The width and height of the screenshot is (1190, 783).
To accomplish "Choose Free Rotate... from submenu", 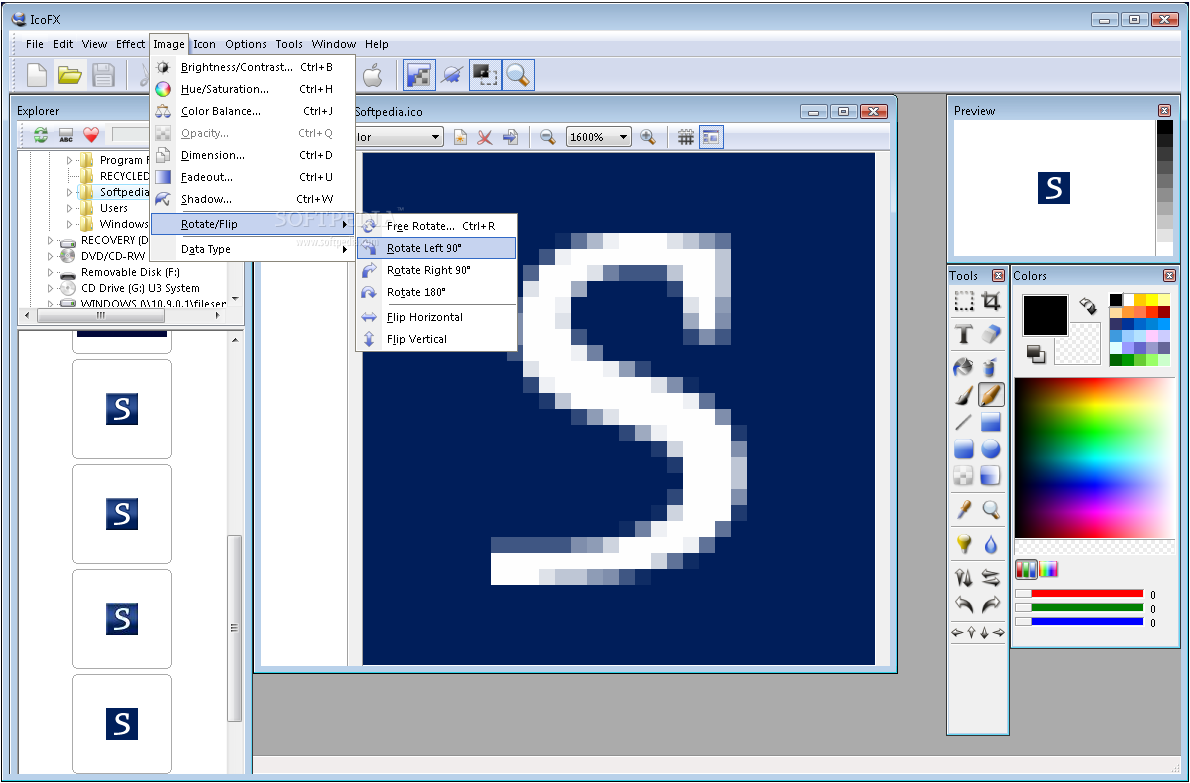I will (x=436, y=226).
